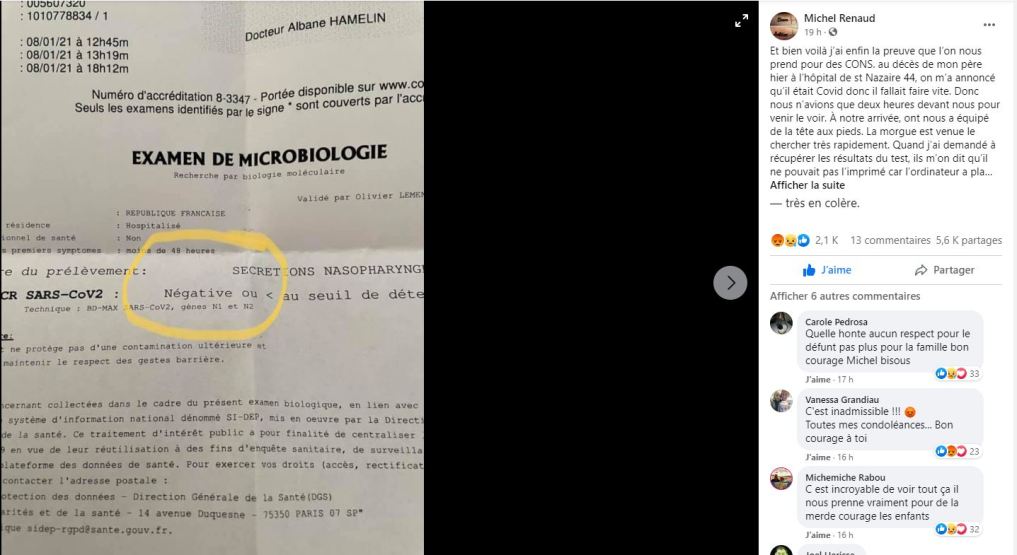Click the microbiology exam document photo
Image resolution: width=1017 pixels, height=555 pixels.
pos(212,278)
